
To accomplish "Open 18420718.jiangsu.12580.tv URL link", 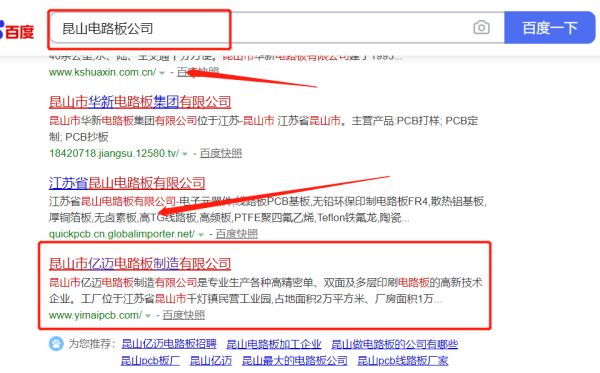I will [x=114, y=153].
